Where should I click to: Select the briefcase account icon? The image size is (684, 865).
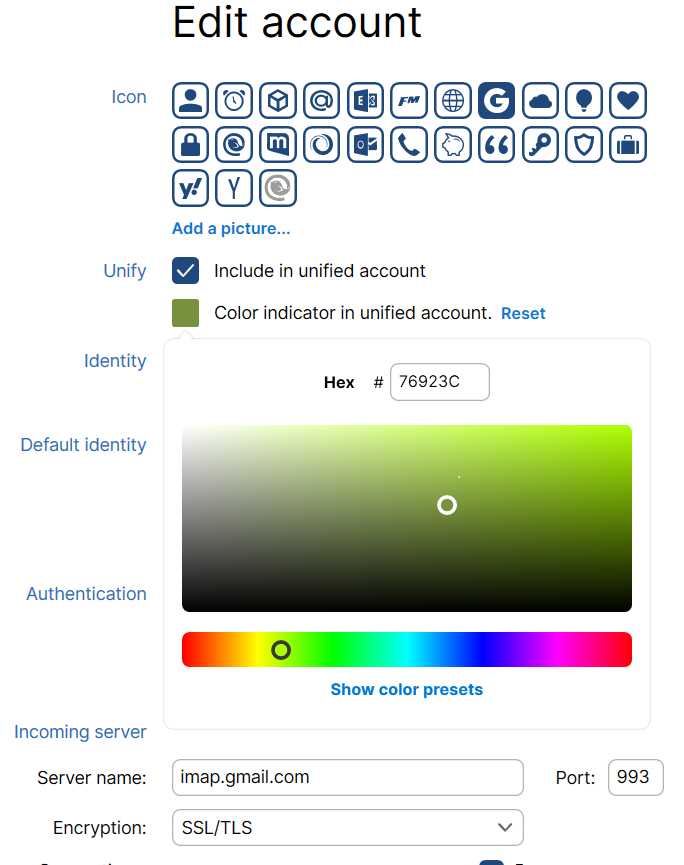pyautogui.click(x=628, y=145)
